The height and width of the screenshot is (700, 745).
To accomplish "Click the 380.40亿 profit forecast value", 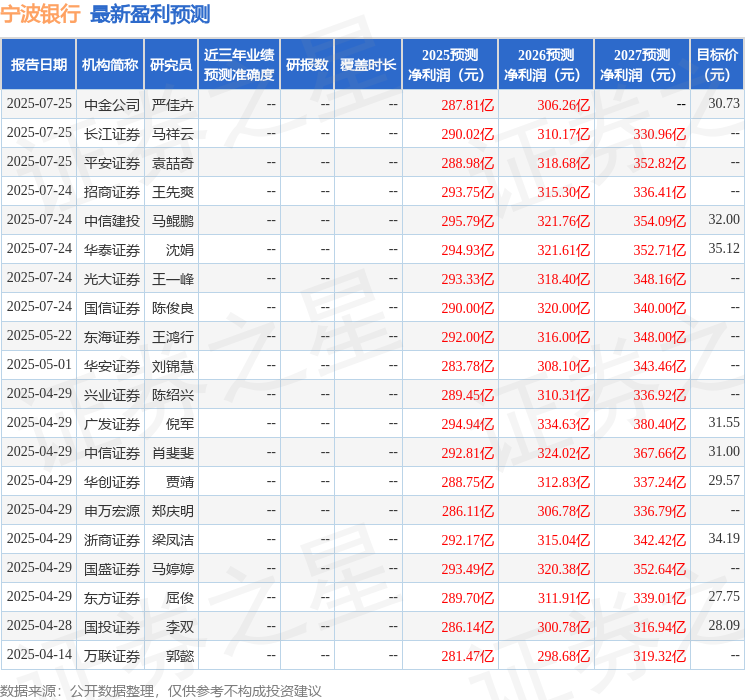I will click(659, 424).
